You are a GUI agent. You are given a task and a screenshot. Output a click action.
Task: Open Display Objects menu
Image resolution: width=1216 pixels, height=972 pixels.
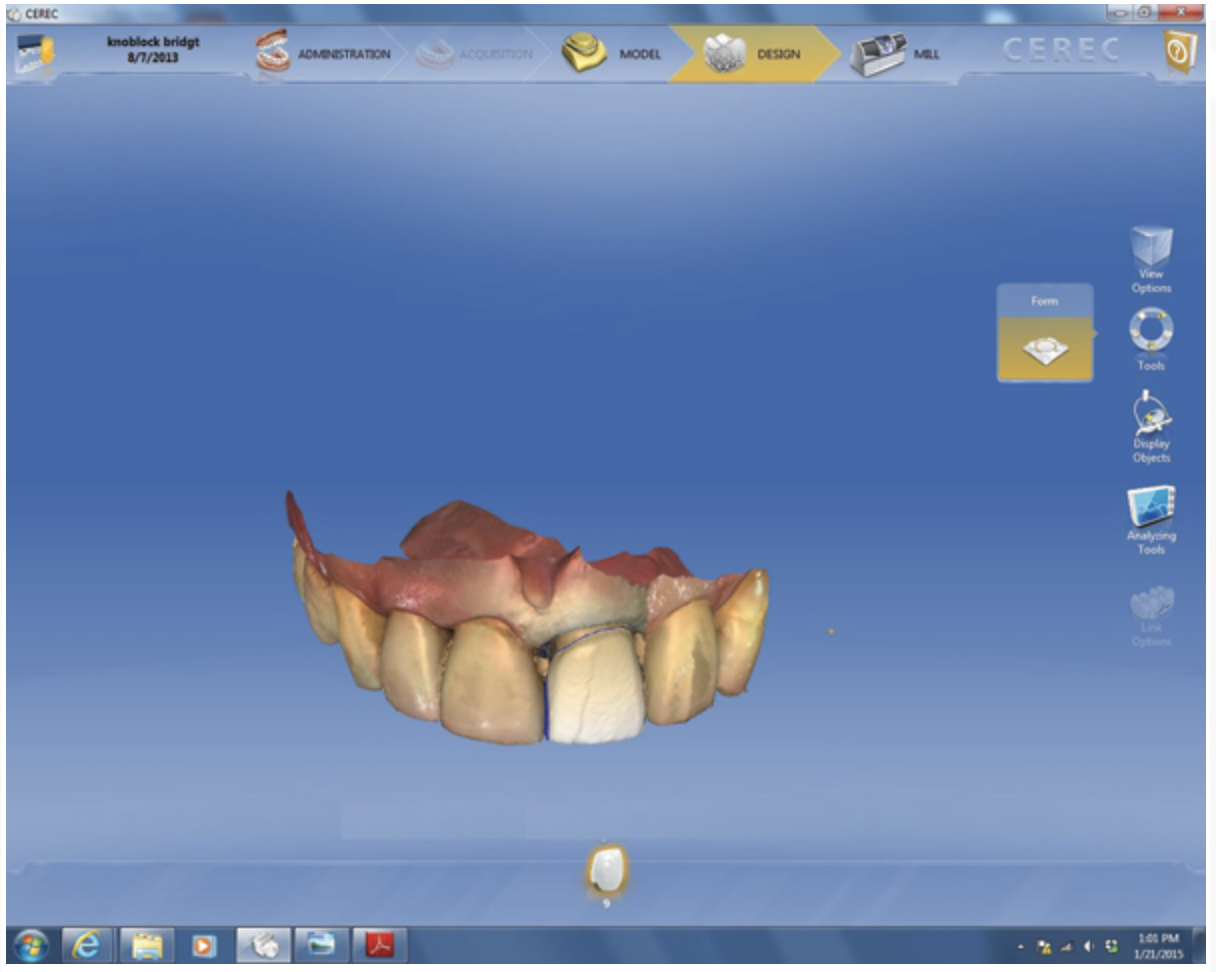coord(1151,425)
